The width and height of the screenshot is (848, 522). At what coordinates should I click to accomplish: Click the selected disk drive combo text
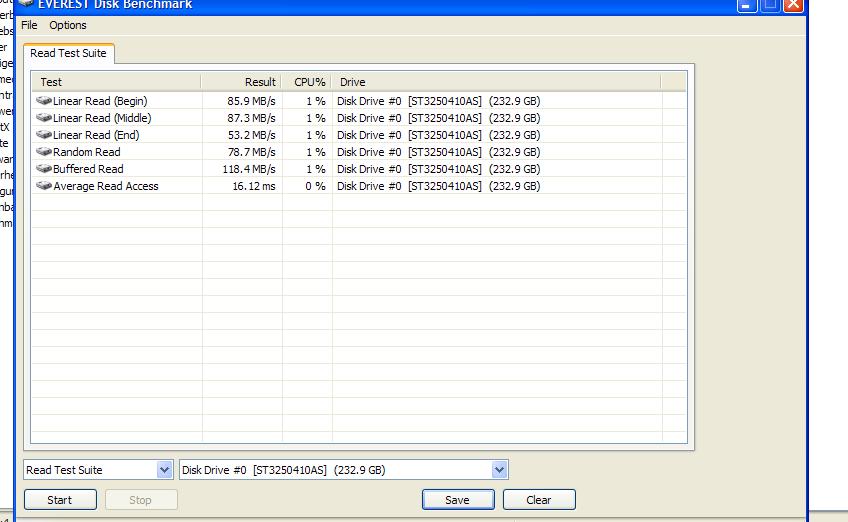tap(284, 470)
